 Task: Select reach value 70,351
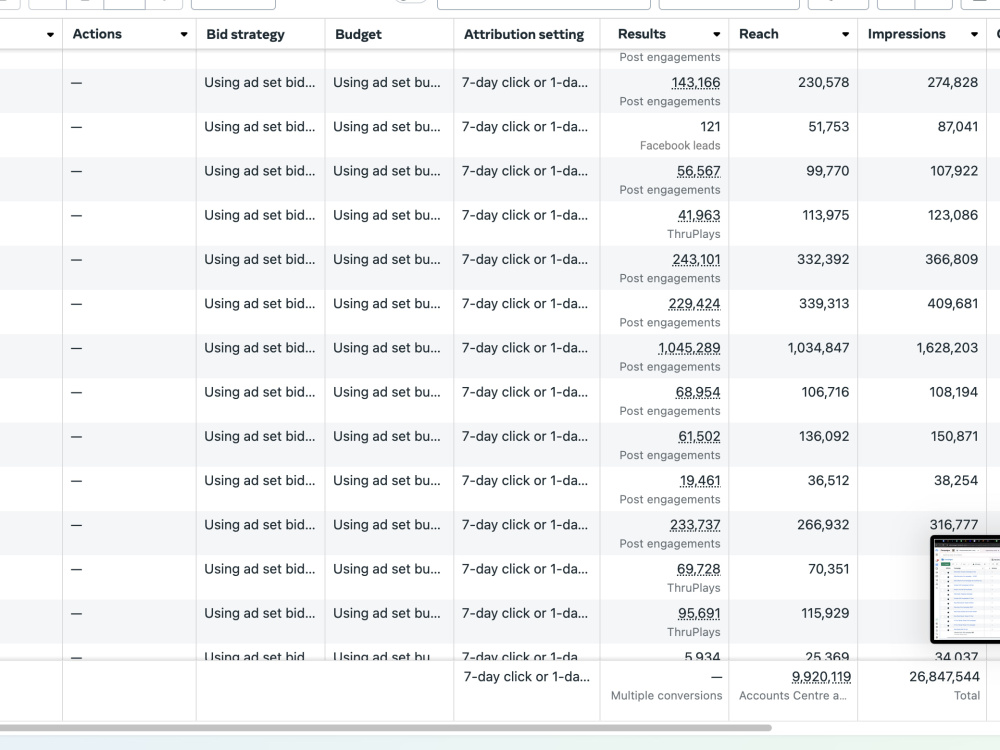pyautogui.click(x=828, y=569)
